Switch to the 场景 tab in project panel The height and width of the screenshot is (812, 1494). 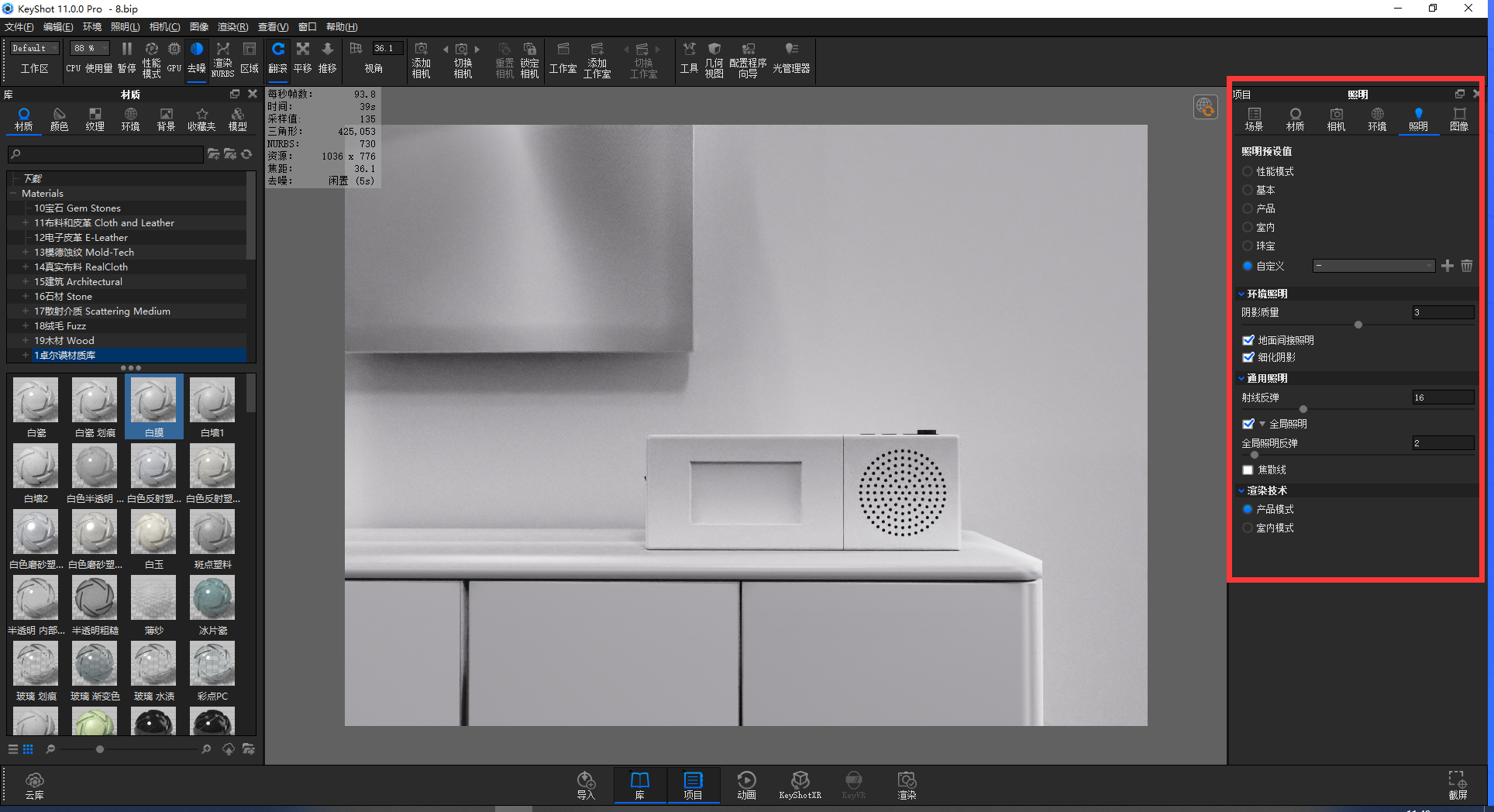tap(1254, 119)
